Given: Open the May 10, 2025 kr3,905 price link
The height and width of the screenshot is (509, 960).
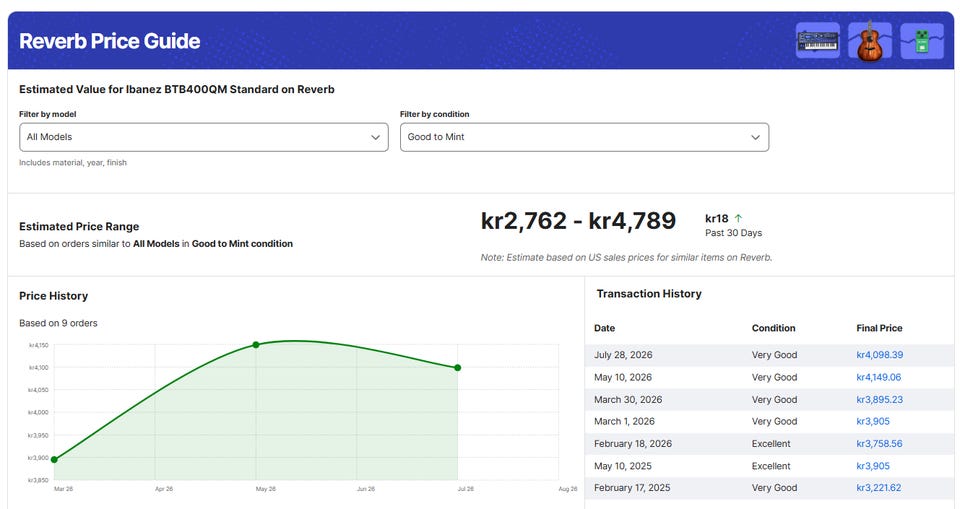Looking at the screenshot, I should [873, 466].
